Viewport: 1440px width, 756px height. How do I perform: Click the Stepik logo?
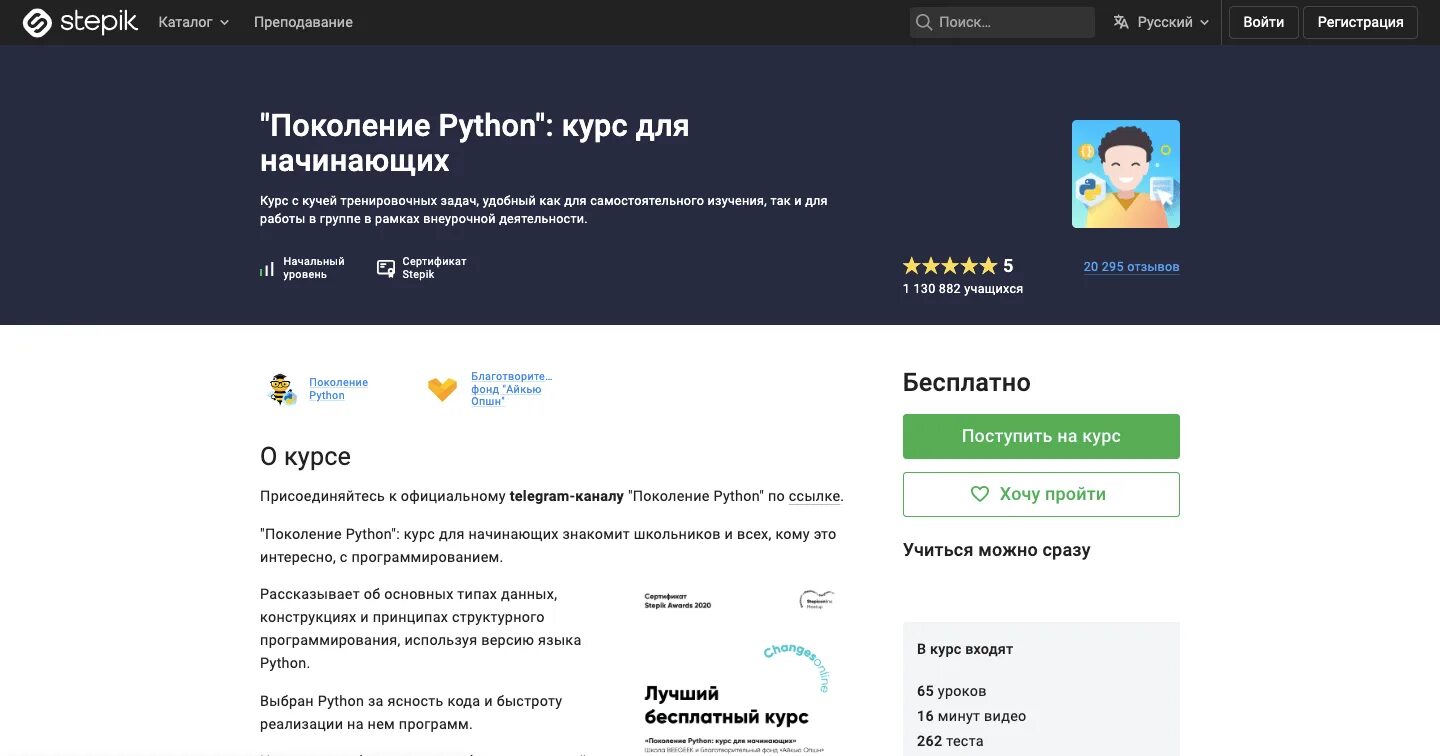click(x=80, y=22)
